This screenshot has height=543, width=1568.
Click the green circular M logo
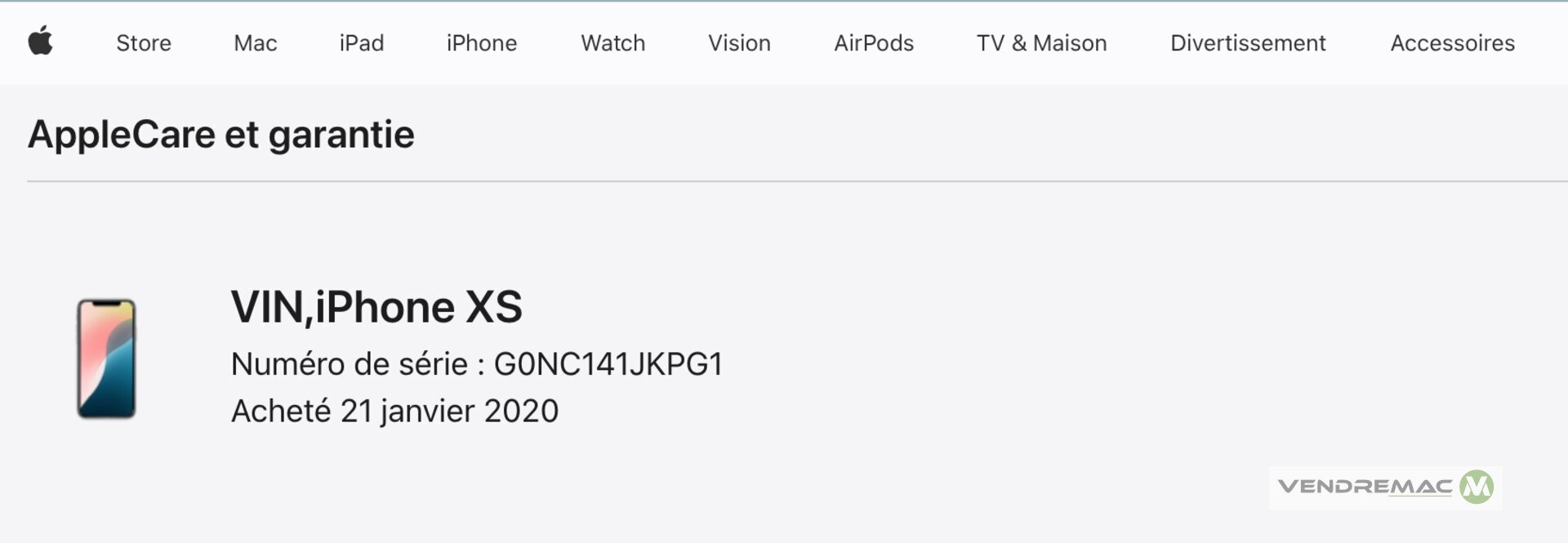[x=1477, y=487]
